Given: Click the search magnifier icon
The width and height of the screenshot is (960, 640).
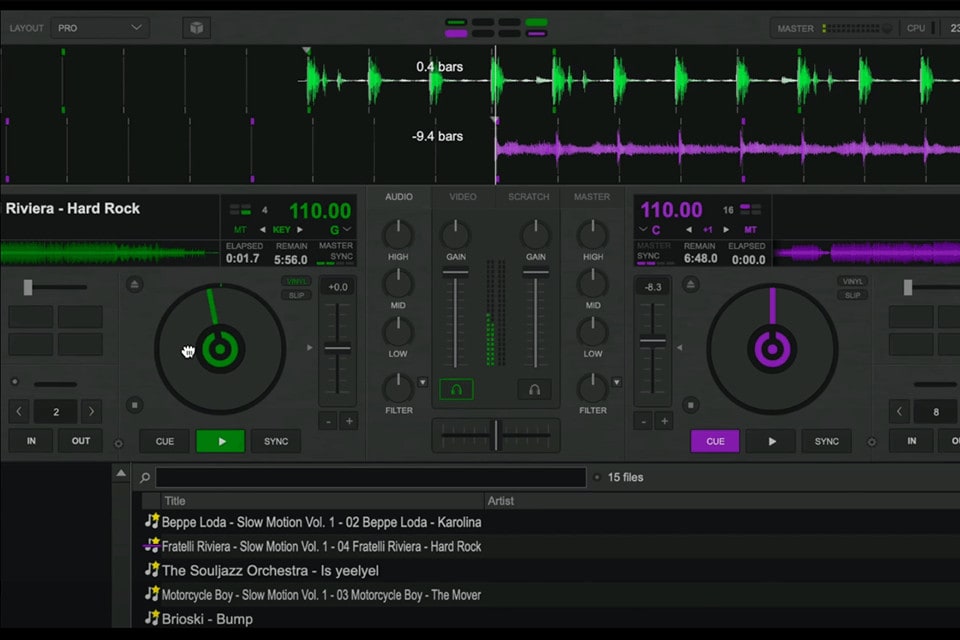Looking at the screenshot, I should pyautogui.click(x=145, y=478).
